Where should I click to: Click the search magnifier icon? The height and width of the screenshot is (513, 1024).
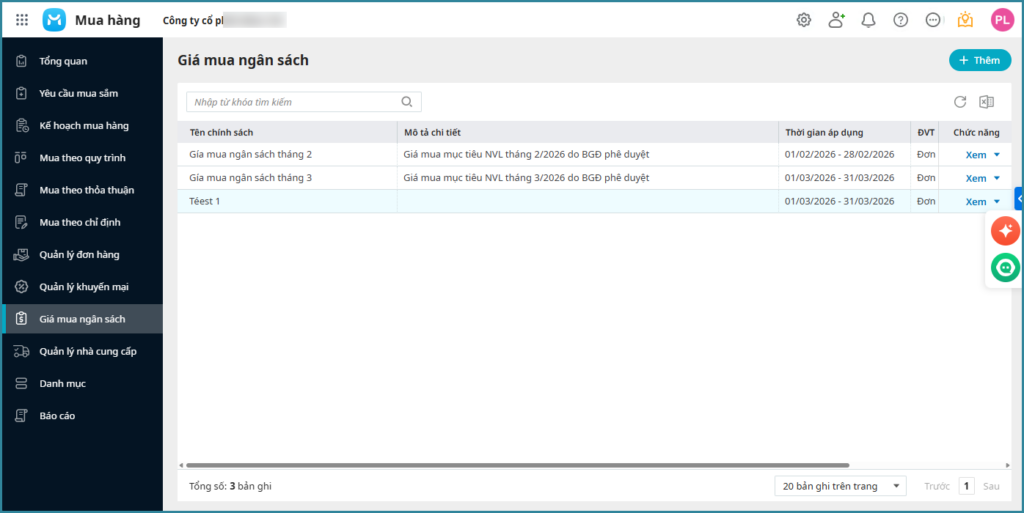pyautogui.click(x=407, y=102)
